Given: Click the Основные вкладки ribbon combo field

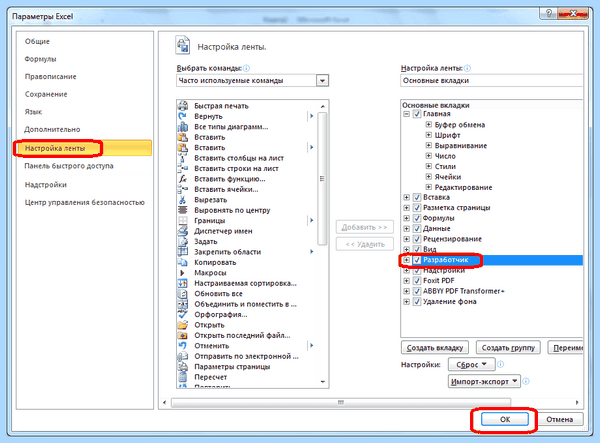Looking at the screenshot, I should click(x=492, y=81).
